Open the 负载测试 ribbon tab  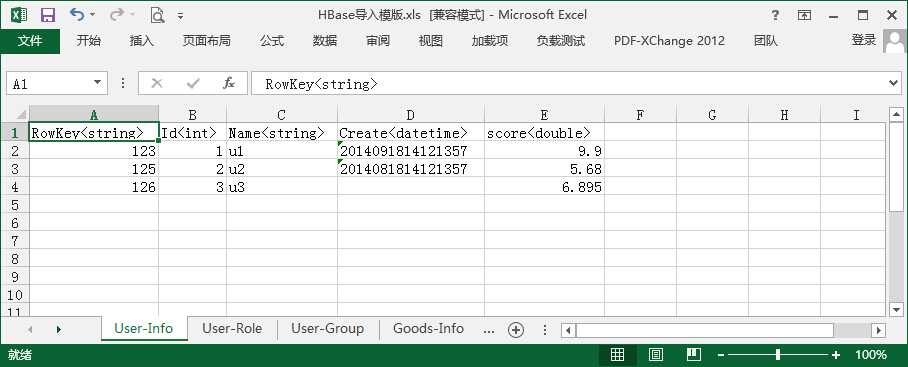(x=561, y=41)
